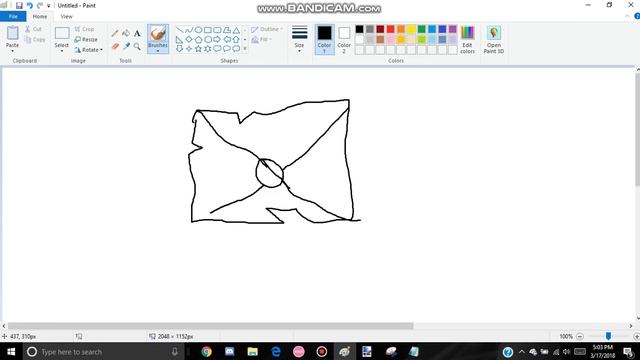This screenshot has width=640, height=360.
Task: Choose the Five-point star shape
Action: 198,49
